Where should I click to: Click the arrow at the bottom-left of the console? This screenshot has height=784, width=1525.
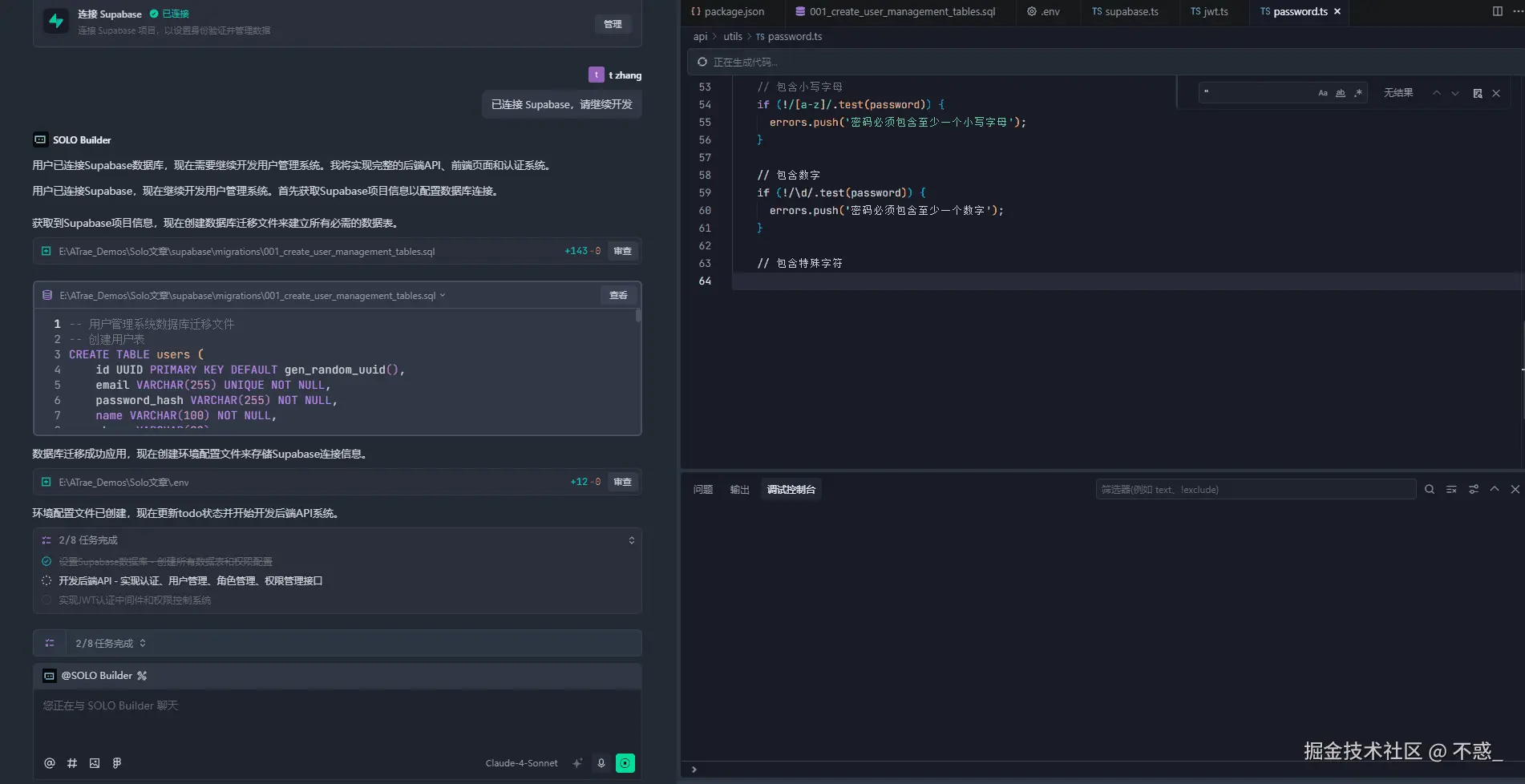tap(694, 770)
